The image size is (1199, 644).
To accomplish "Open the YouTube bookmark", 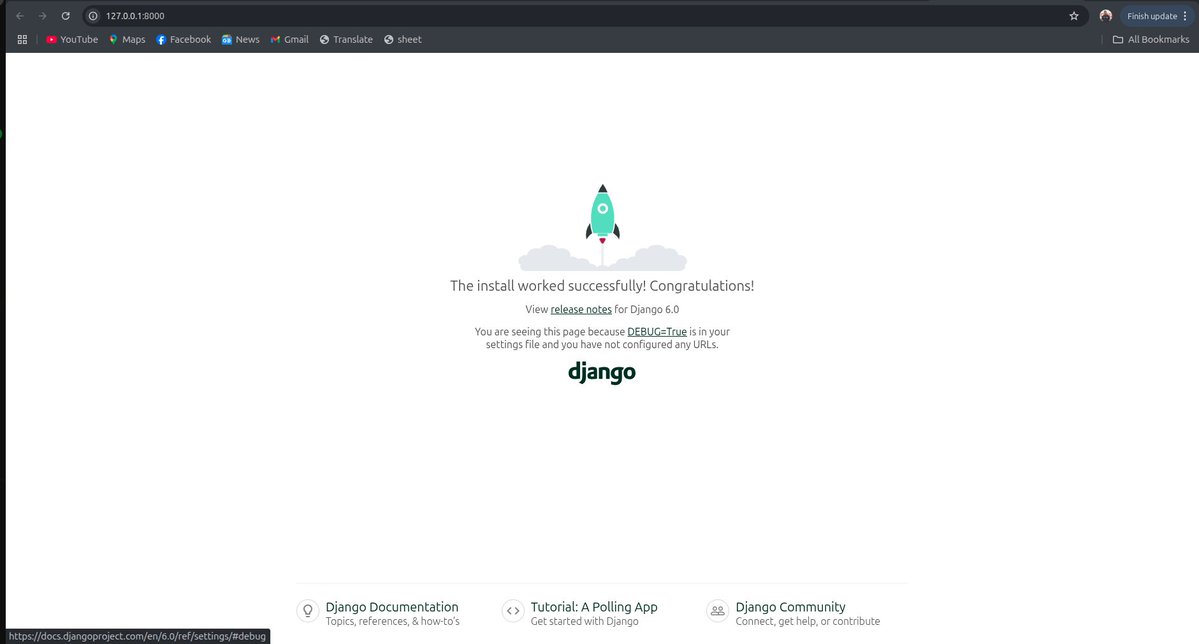I will (72, 40).
